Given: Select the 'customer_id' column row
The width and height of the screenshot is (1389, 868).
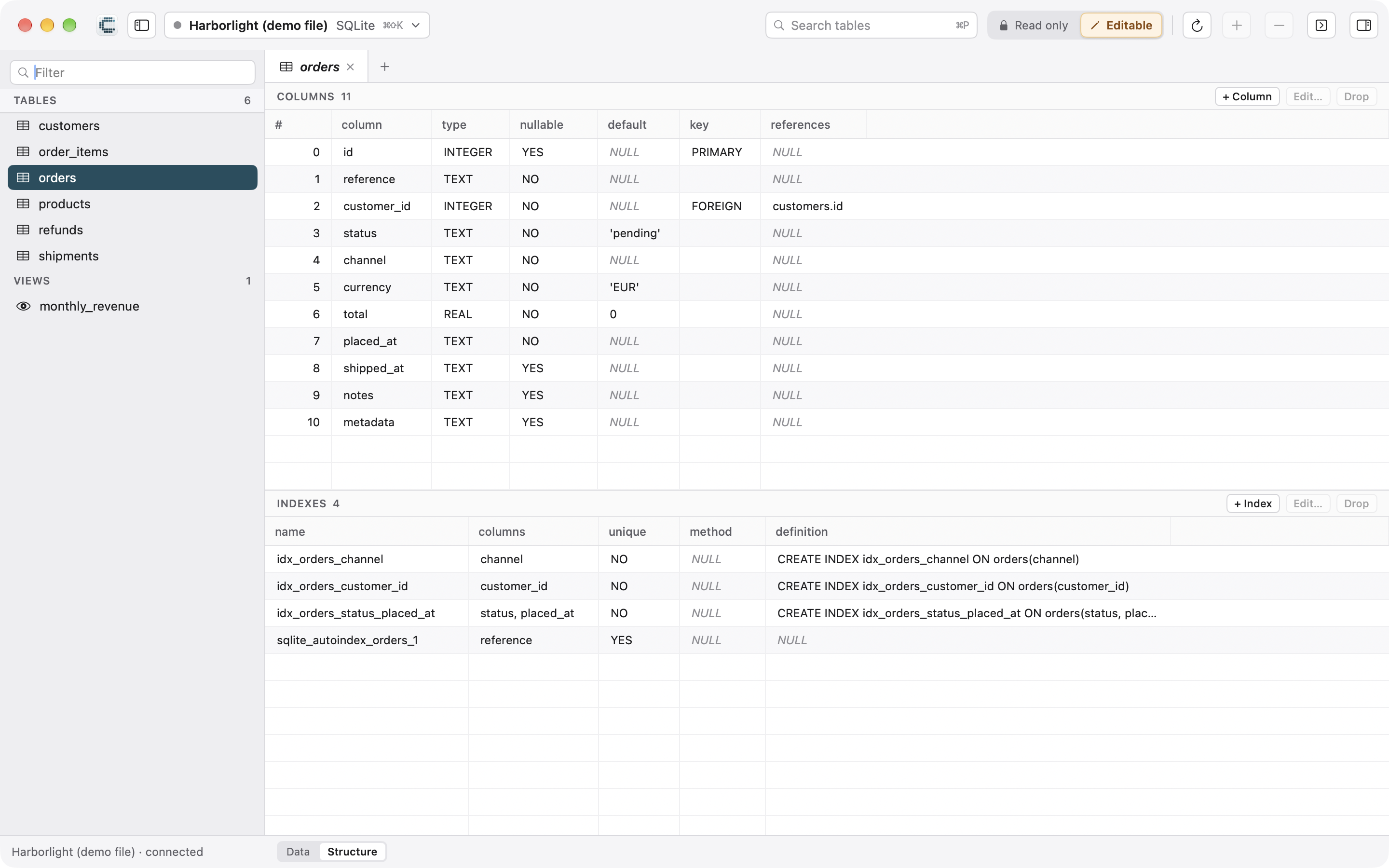Looking at the screenshot, I should coord(827,206).
